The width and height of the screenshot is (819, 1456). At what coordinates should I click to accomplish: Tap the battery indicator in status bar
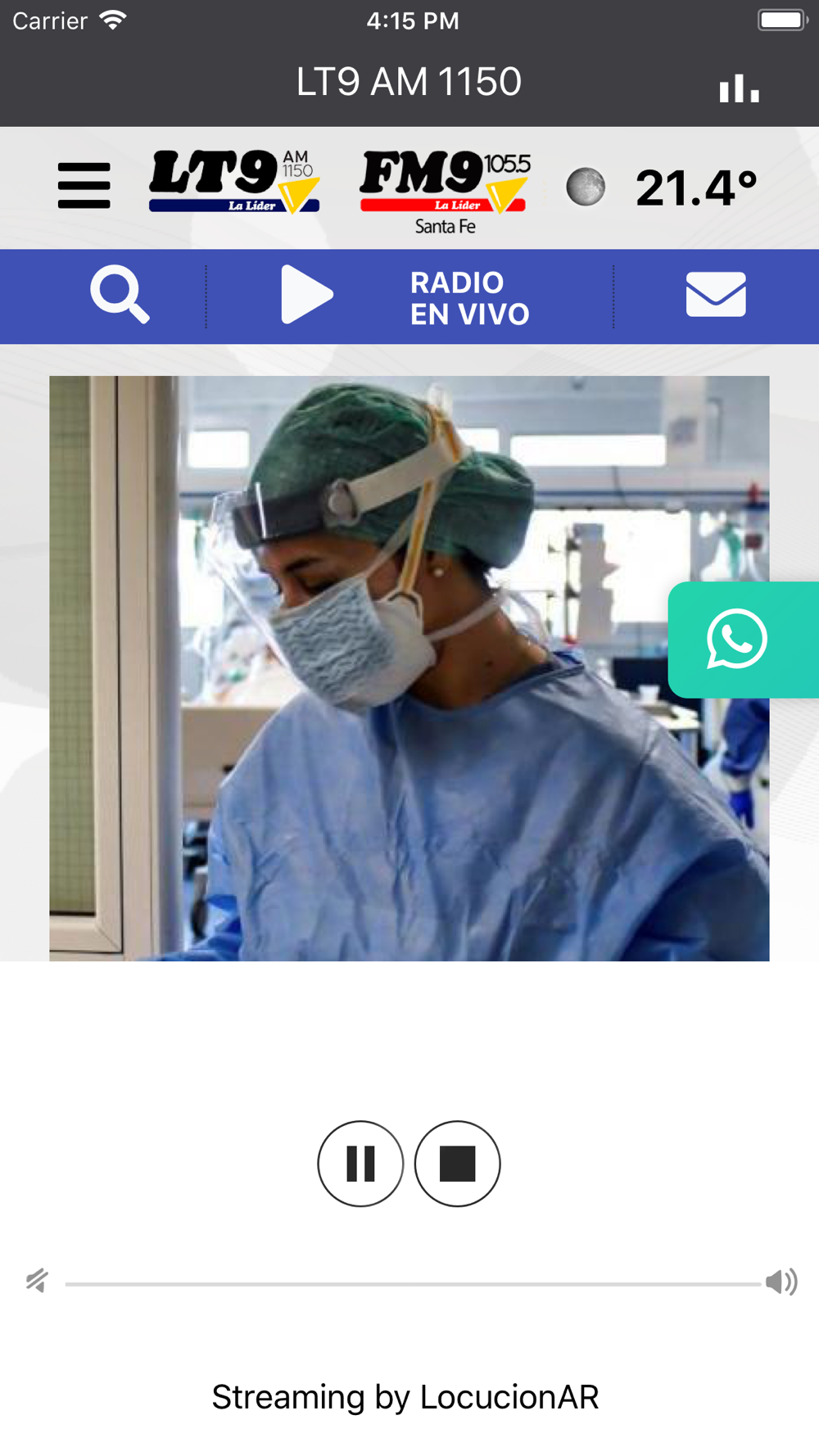tap(783, 20)
